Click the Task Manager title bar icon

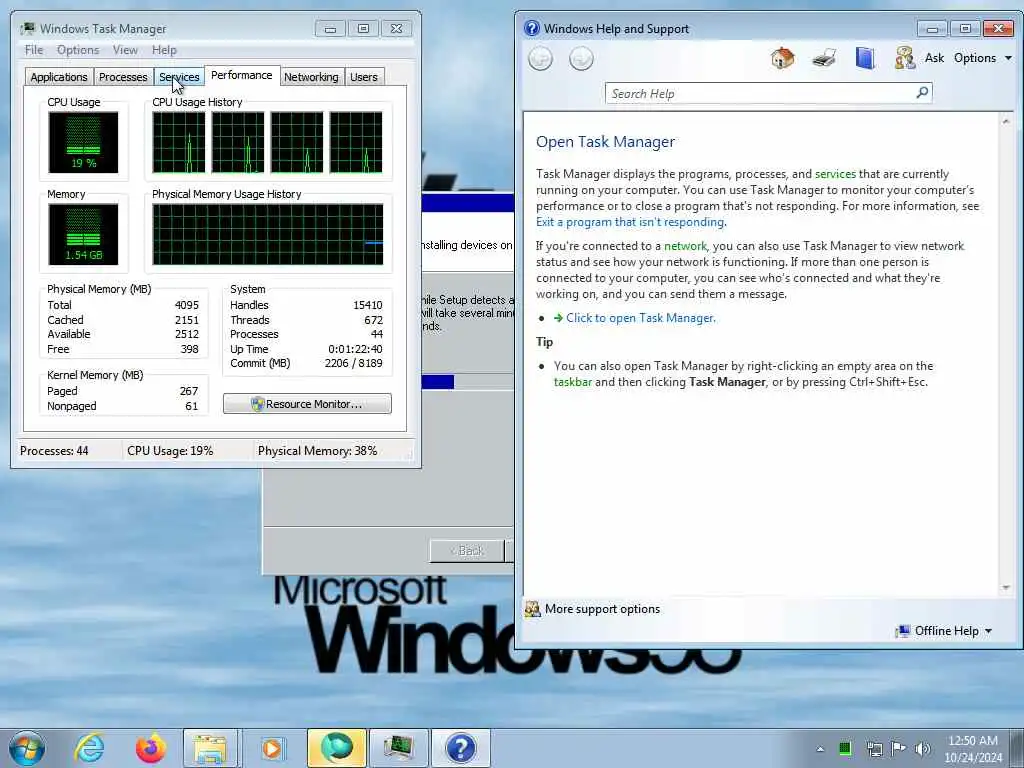tap(27, 29)
